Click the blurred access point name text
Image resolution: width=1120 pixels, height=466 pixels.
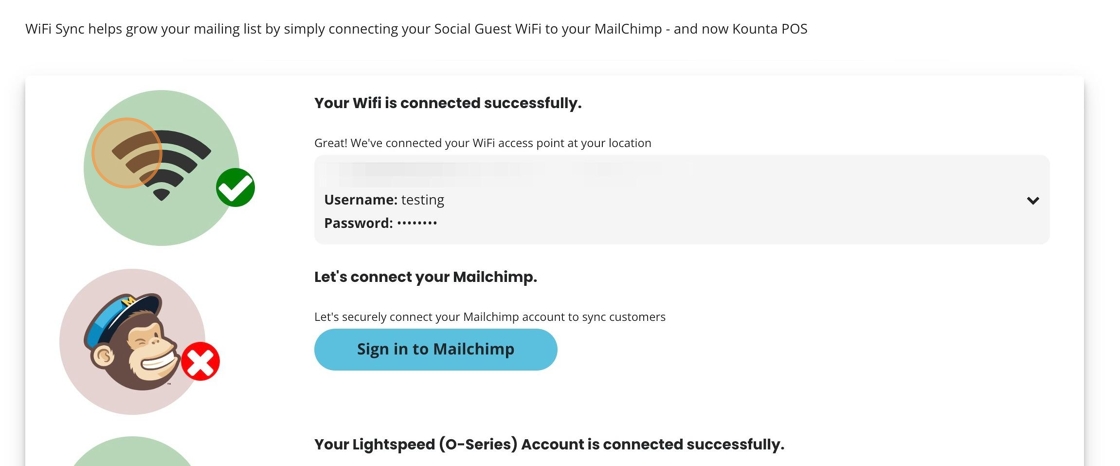tap(480, 171)
